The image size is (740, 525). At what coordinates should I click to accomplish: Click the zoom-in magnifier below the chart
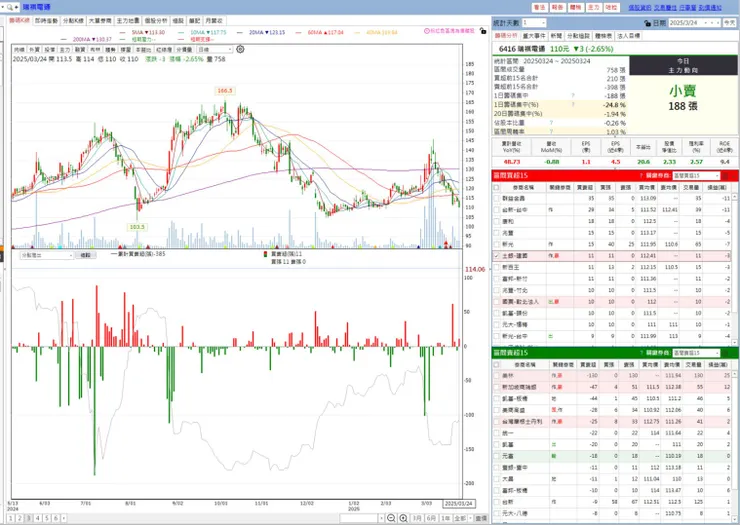pos(404,518)
